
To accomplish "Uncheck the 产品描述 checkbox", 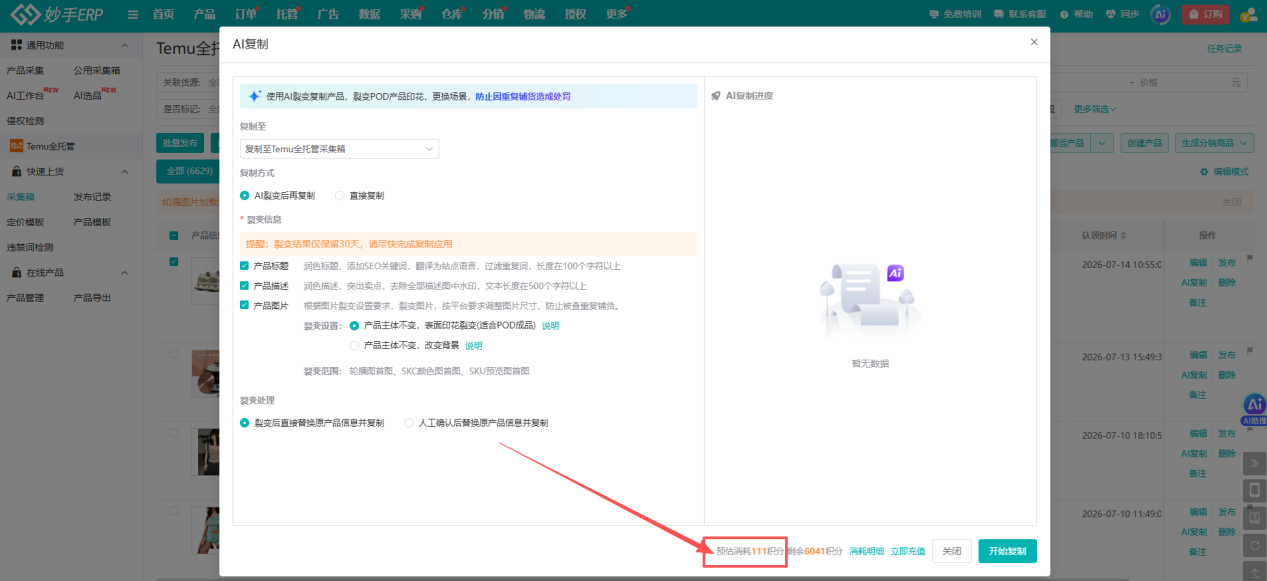I will (245, 286).
